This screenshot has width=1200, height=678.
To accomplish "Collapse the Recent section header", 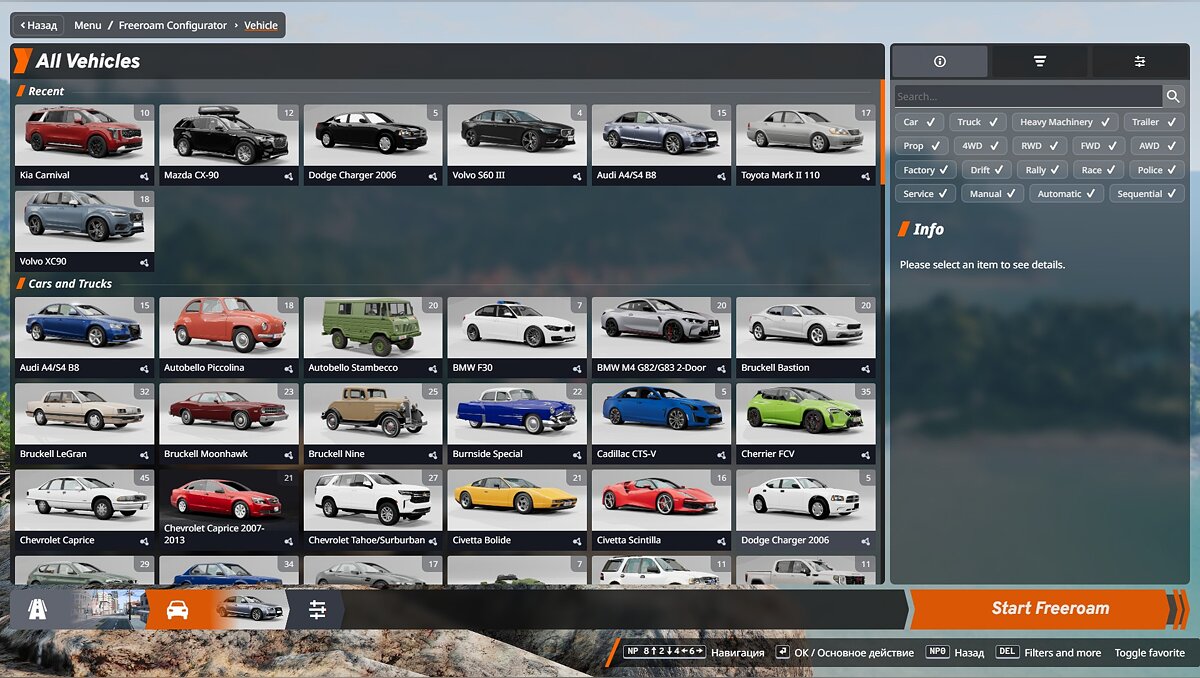I will coord(46,91).
